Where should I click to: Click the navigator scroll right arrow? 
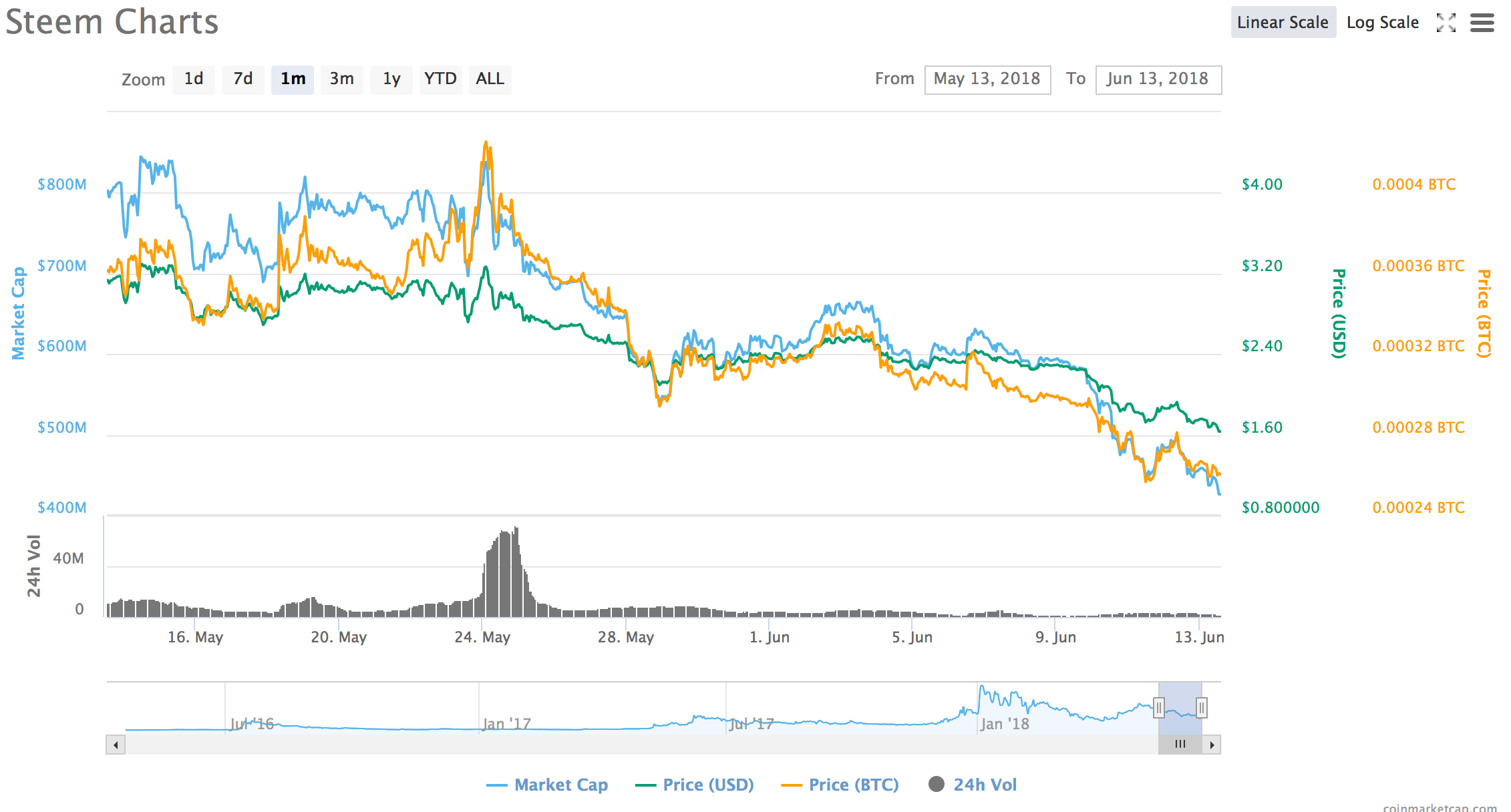[x=1212, y=745]
